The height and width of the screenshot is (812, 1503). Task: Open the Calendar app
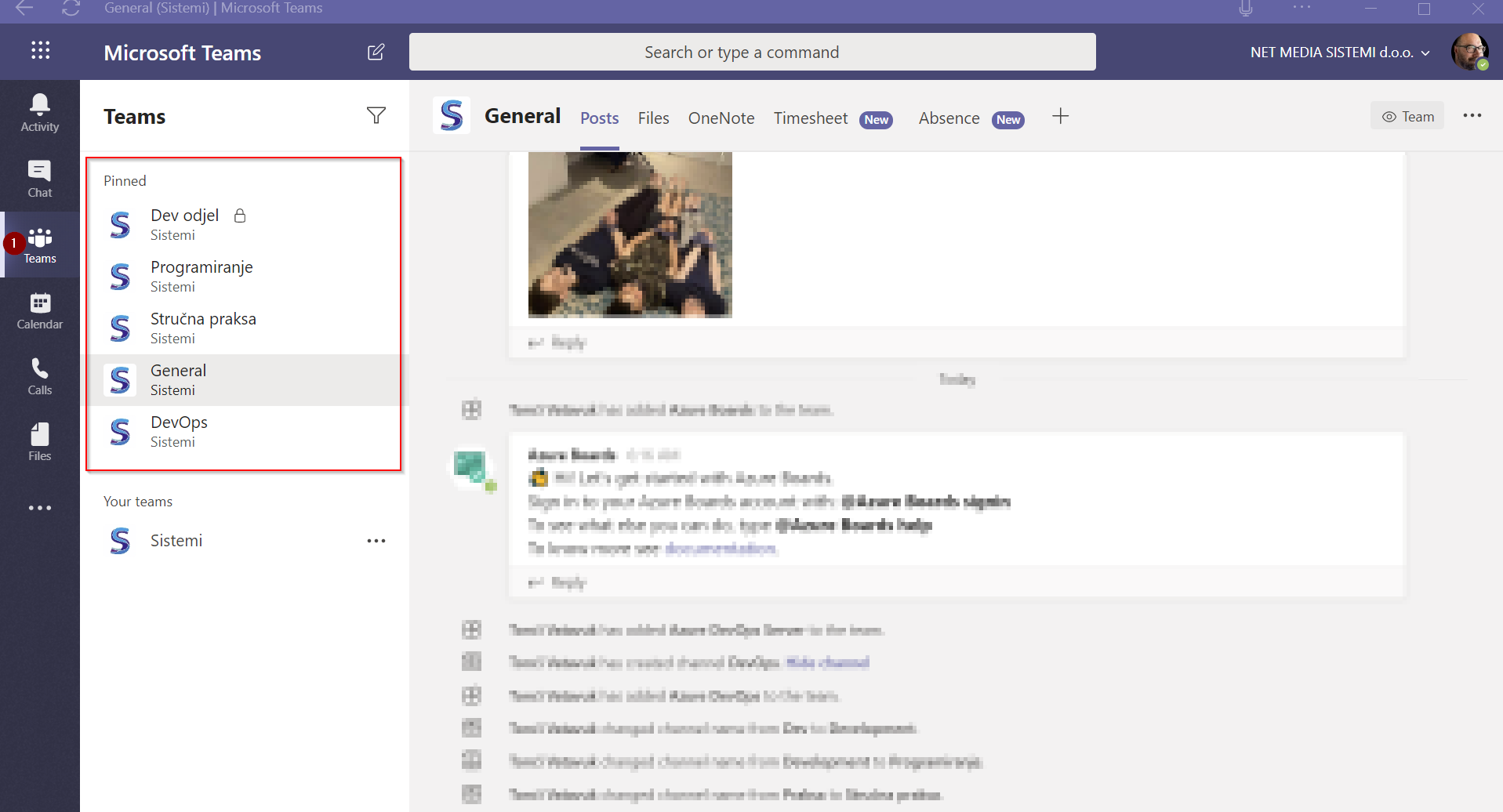[40, 310]
